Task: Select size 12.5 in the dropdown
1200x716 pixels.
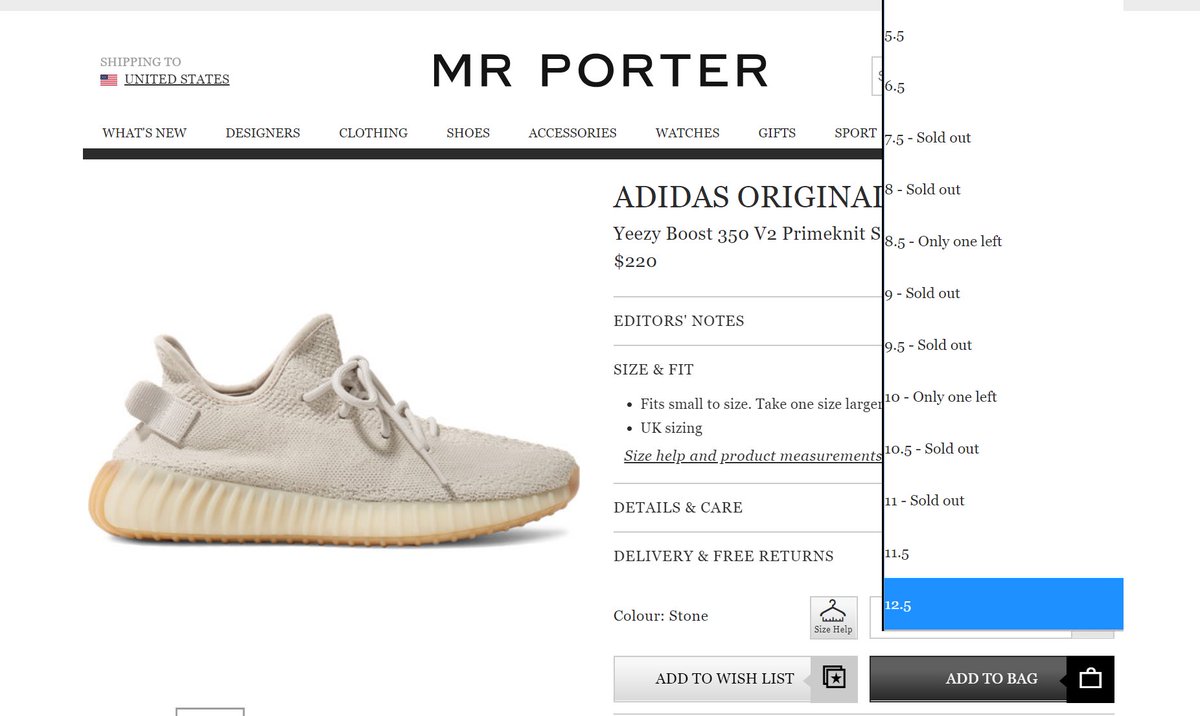Action: pos(1003,604)
